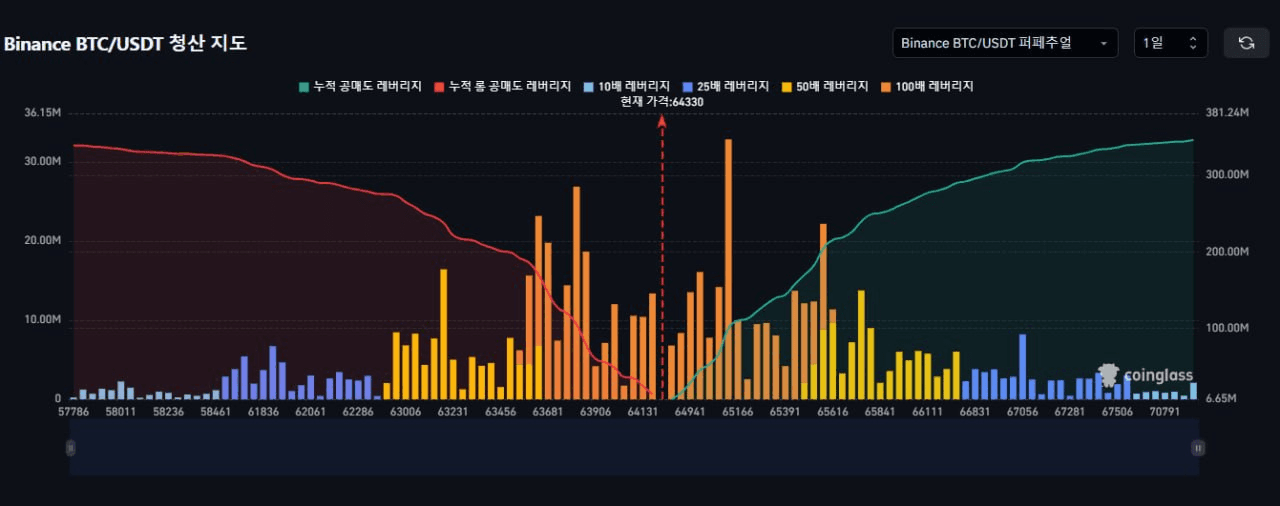
Task: Open the 1일 time range selector
Action: coord(1171,43)
